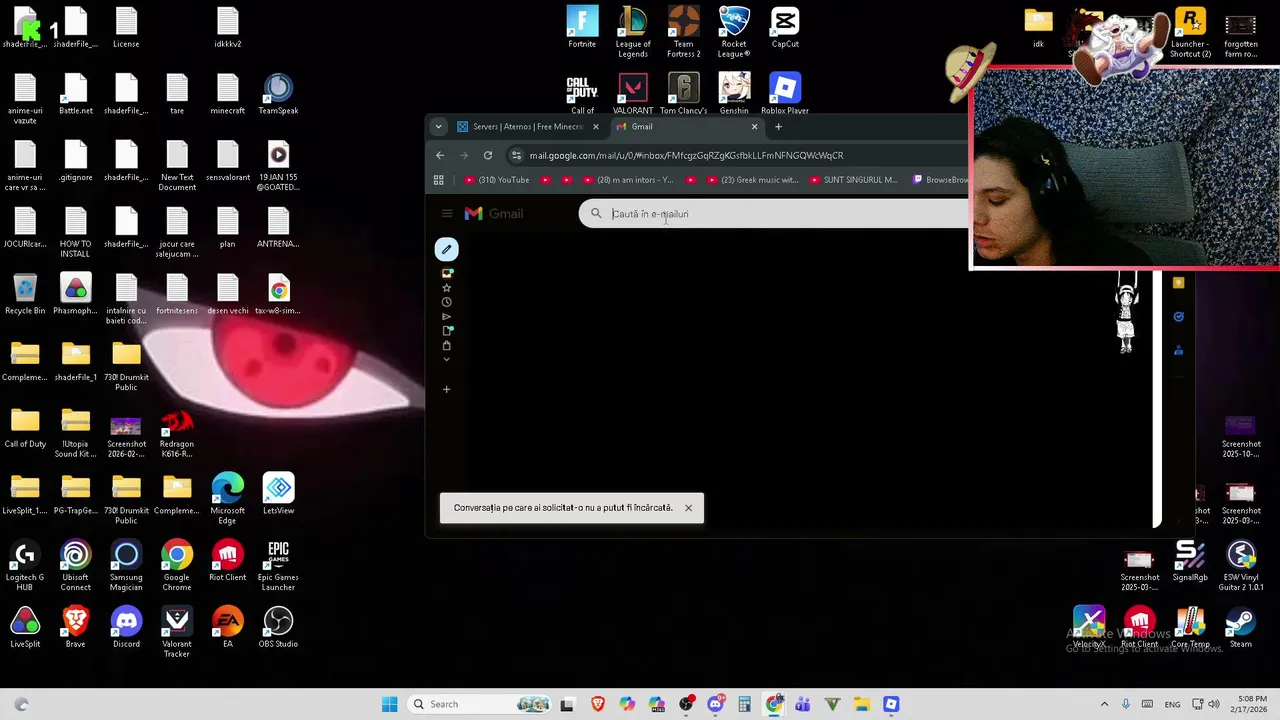1280x720 pixels.
Task: Open the shopping bag label icon in Gmail
Action: (447, 345)
